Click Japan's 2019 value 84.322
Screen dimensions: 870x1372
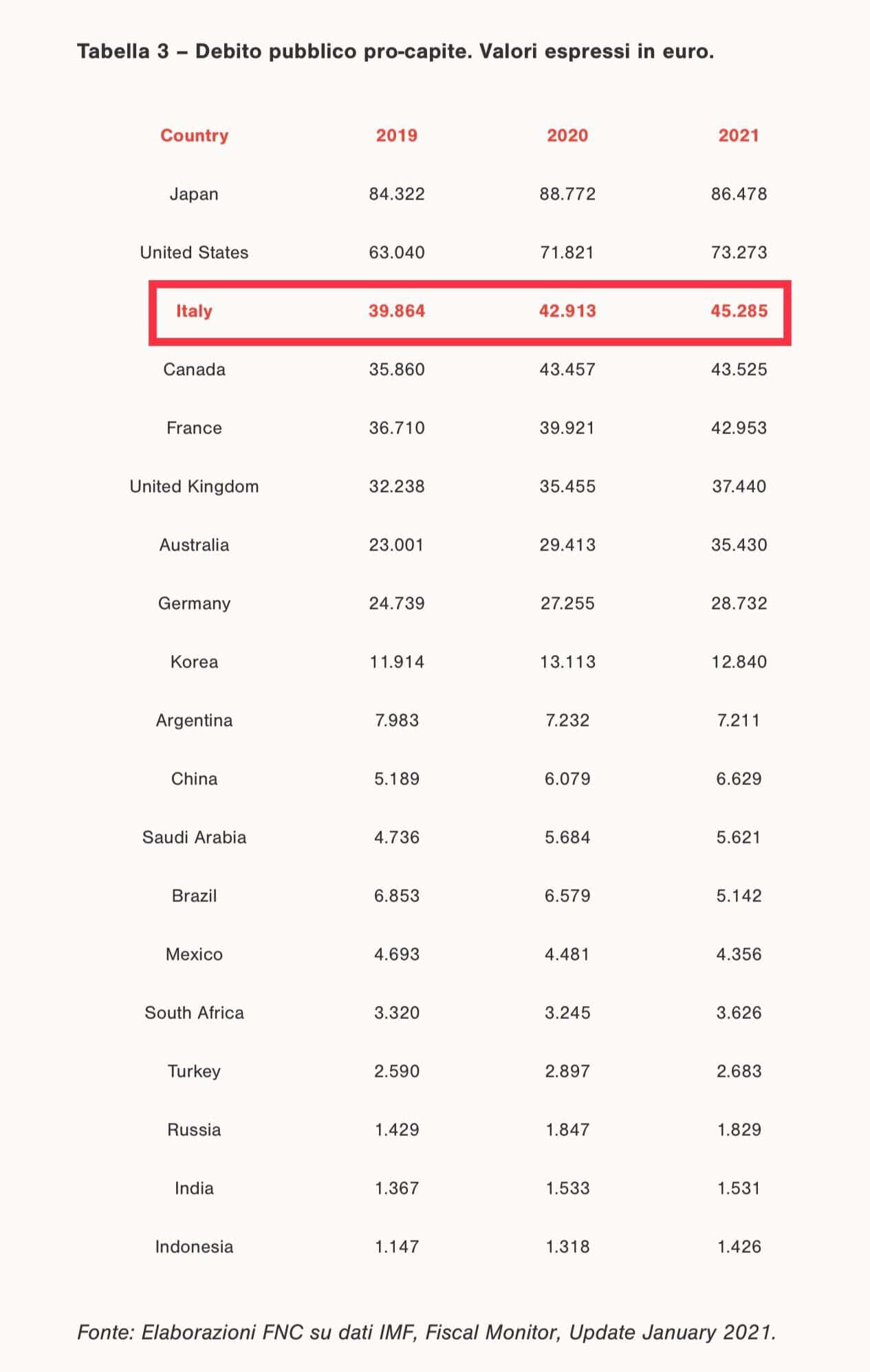396,194
